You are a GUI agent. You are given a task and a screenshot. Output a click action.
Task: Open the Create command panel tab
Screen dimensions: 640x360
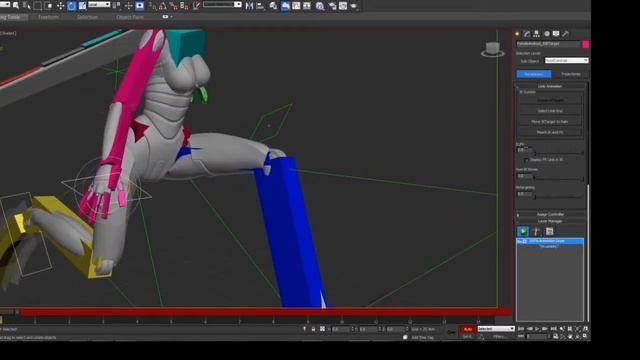[517, 34]
